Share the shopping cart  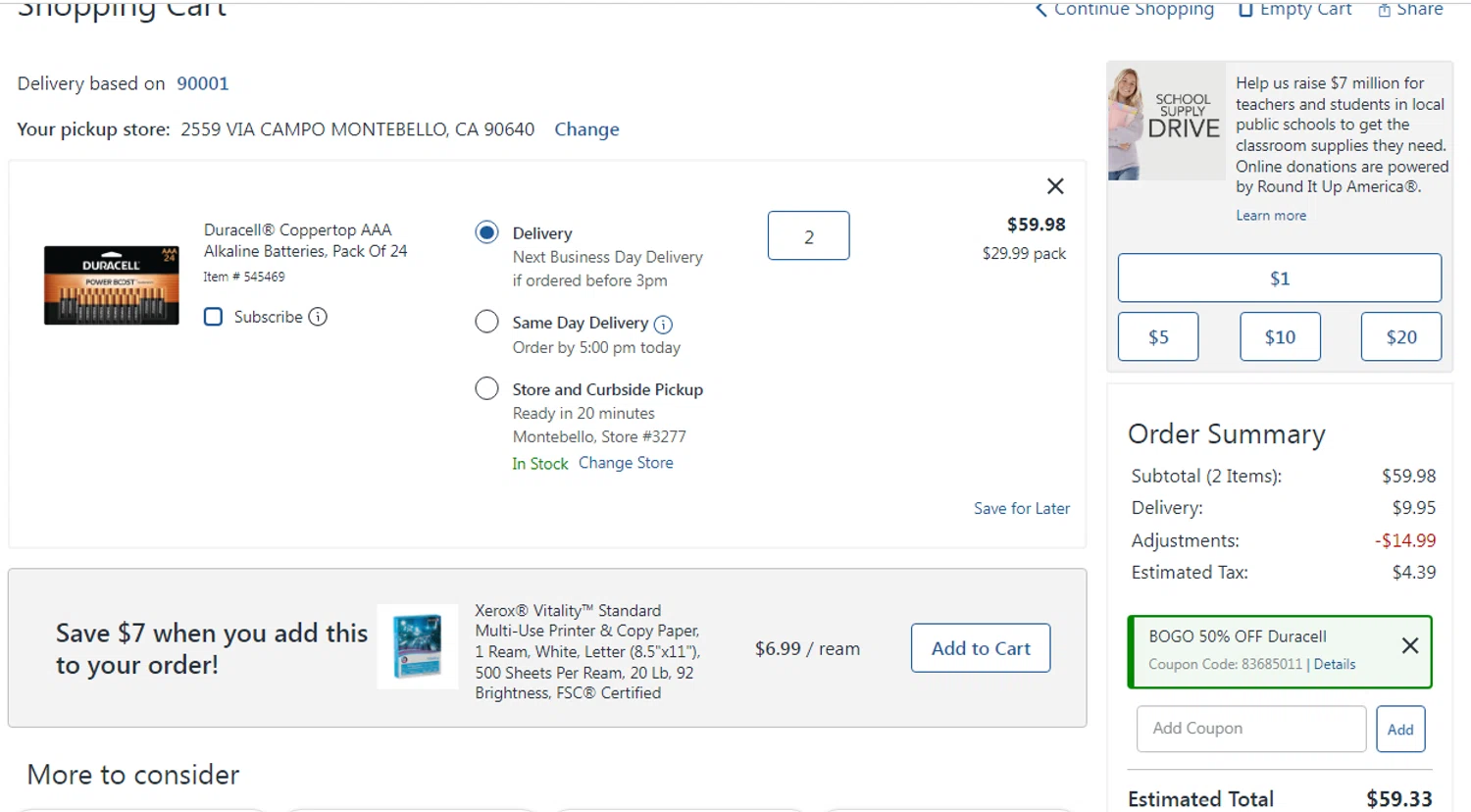(x=1410, y=10)
